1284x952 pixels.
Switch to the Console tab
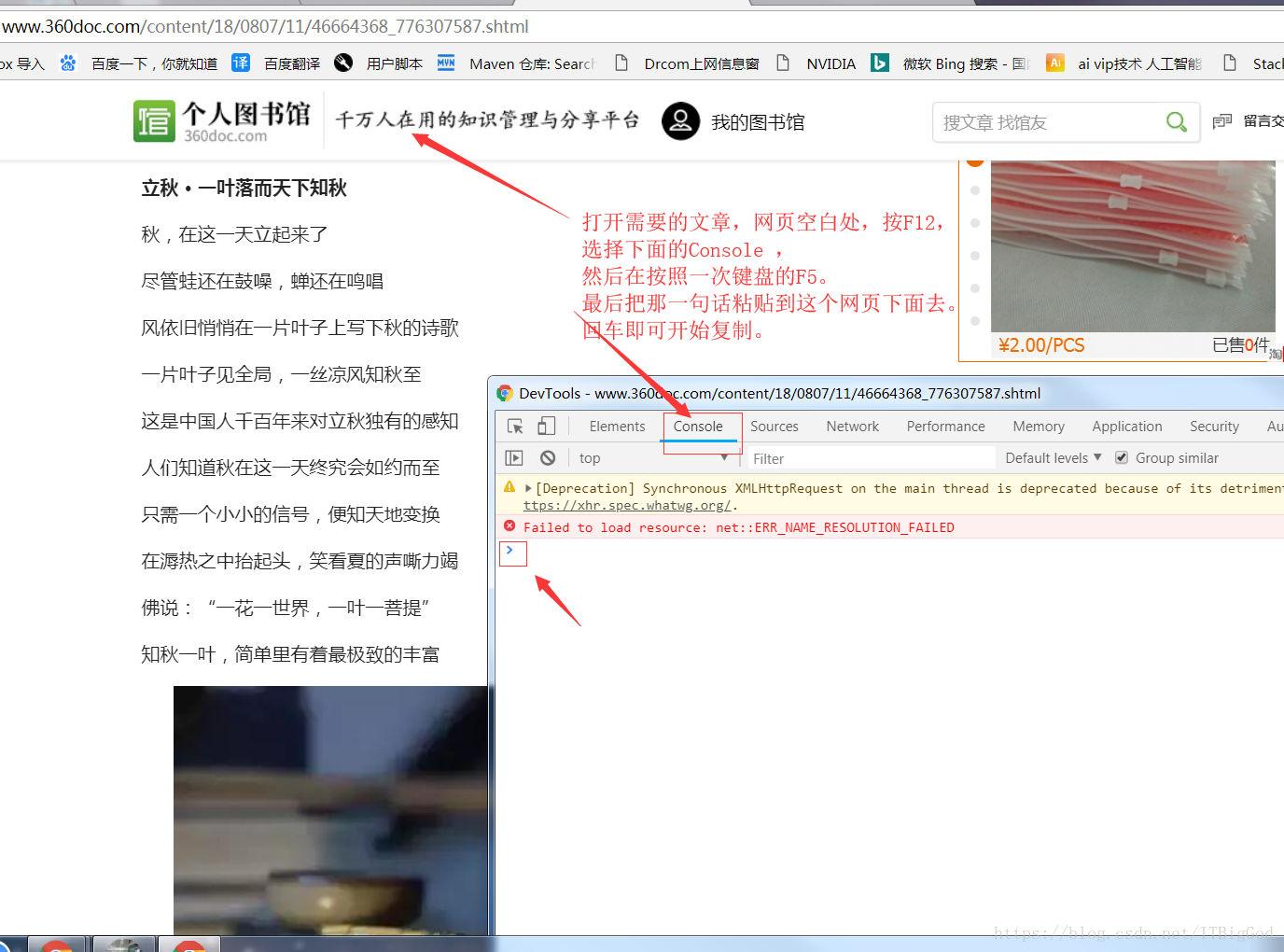[x=698, y=427]
